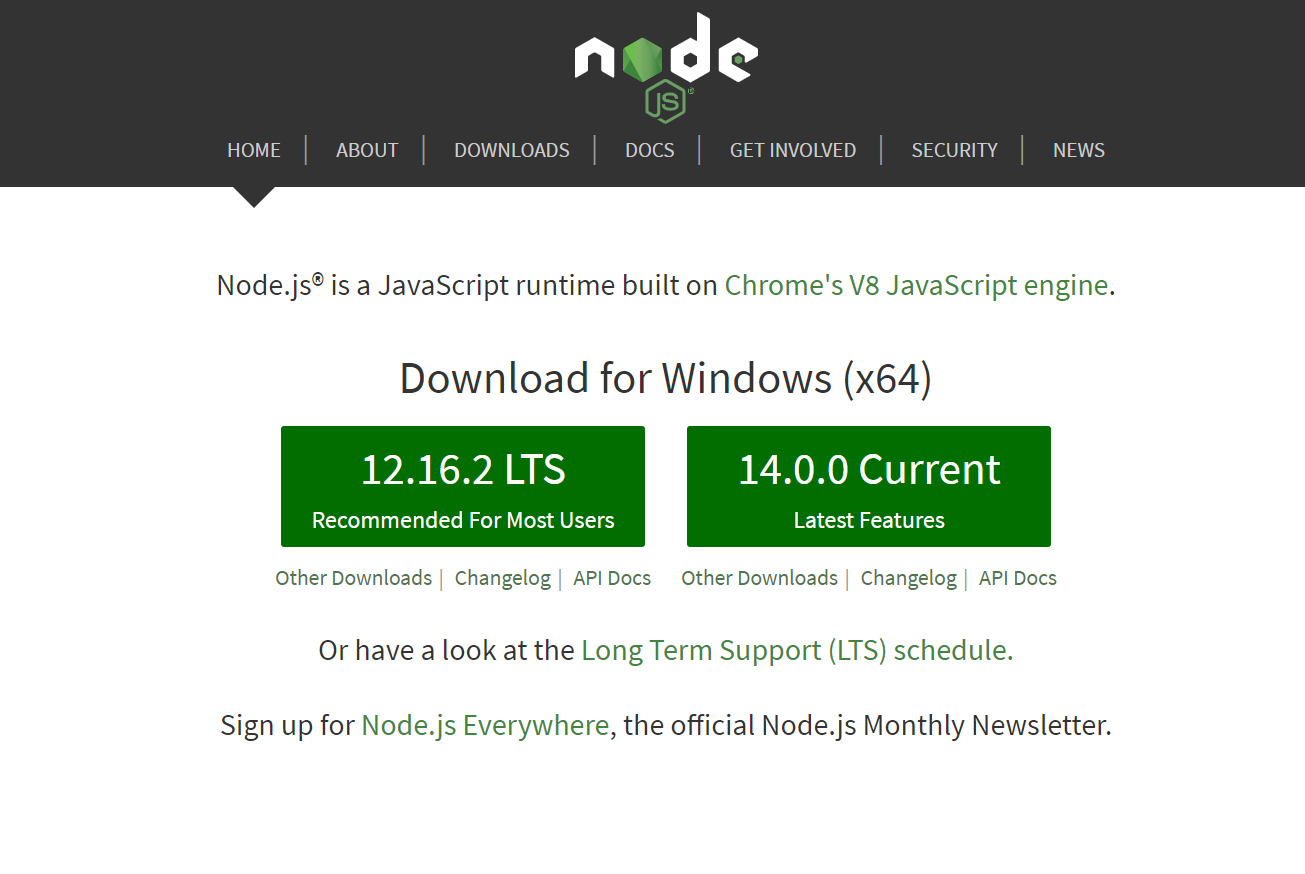
Task: Go to the HOME navigation item
Action: (x=254, y=150)
